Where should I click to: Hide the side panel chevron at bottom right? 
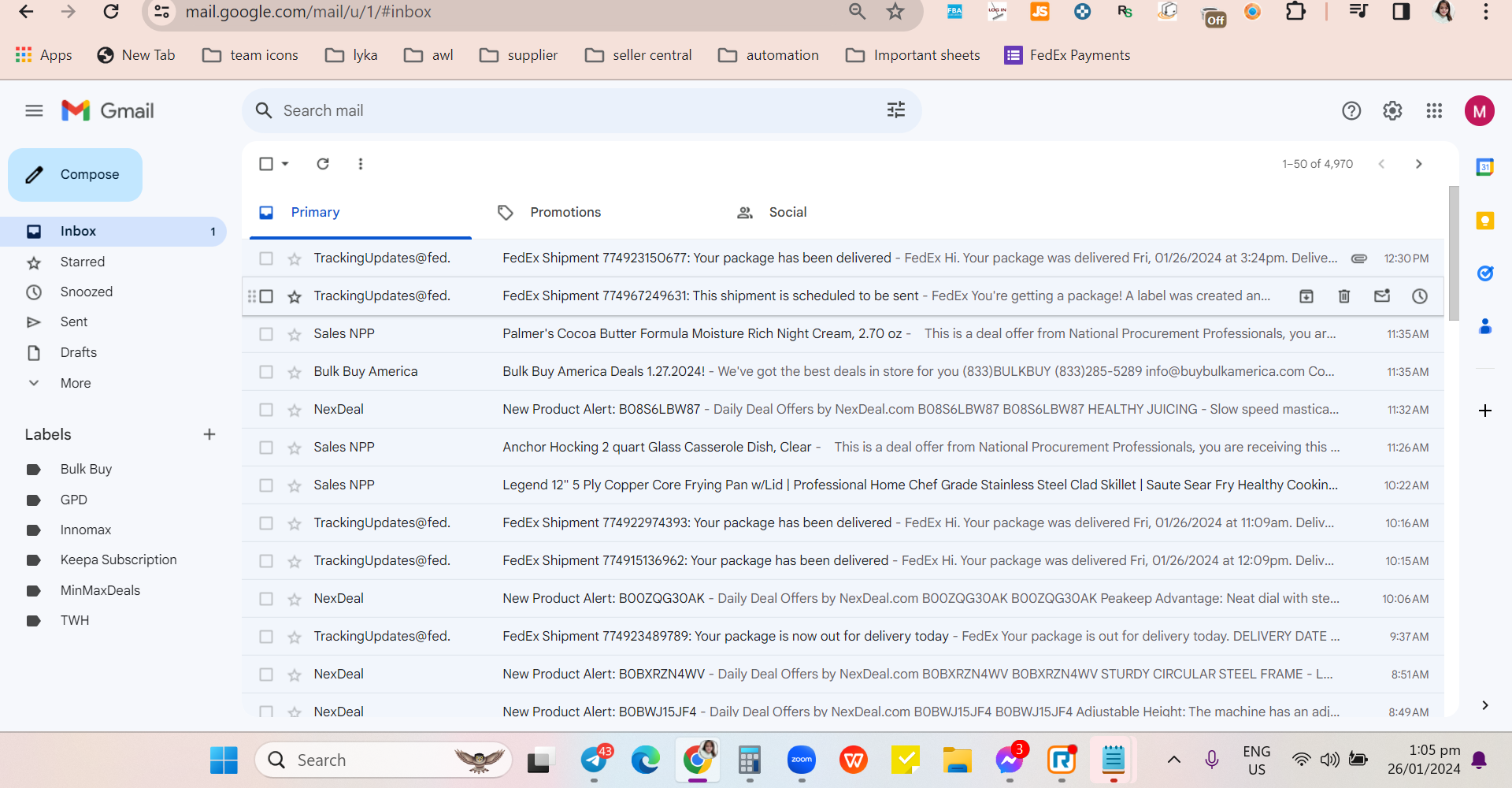click(x=1484, y=705)
